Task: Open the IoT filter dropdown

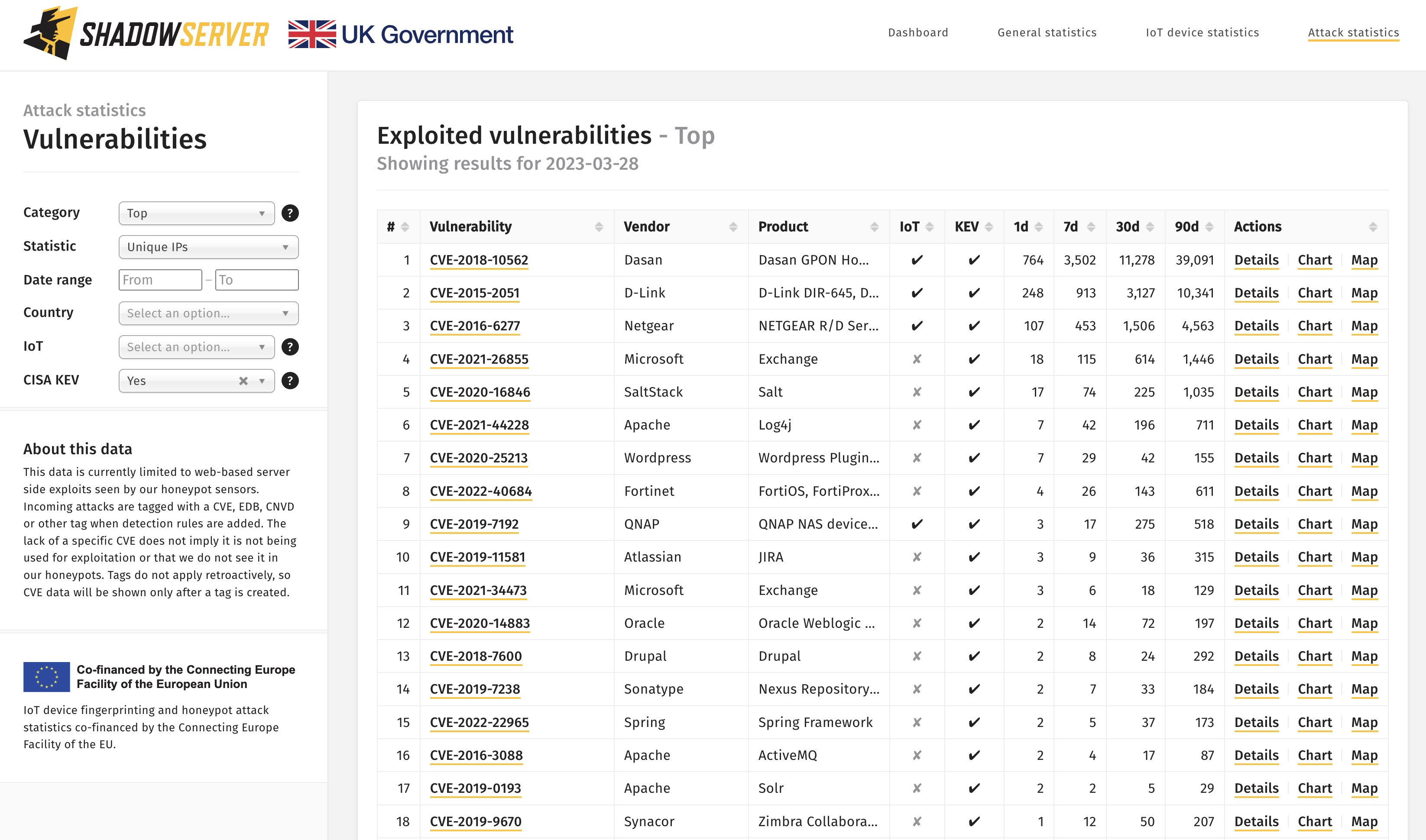Action: 196,346
